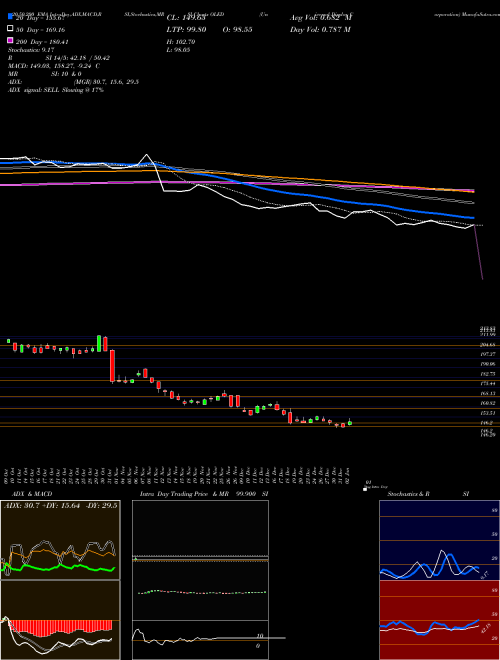This screenshot has height=660, width=500.
Task: Click the 'Avg Vol: 0.682 M' figure
Action: (321, 18)
